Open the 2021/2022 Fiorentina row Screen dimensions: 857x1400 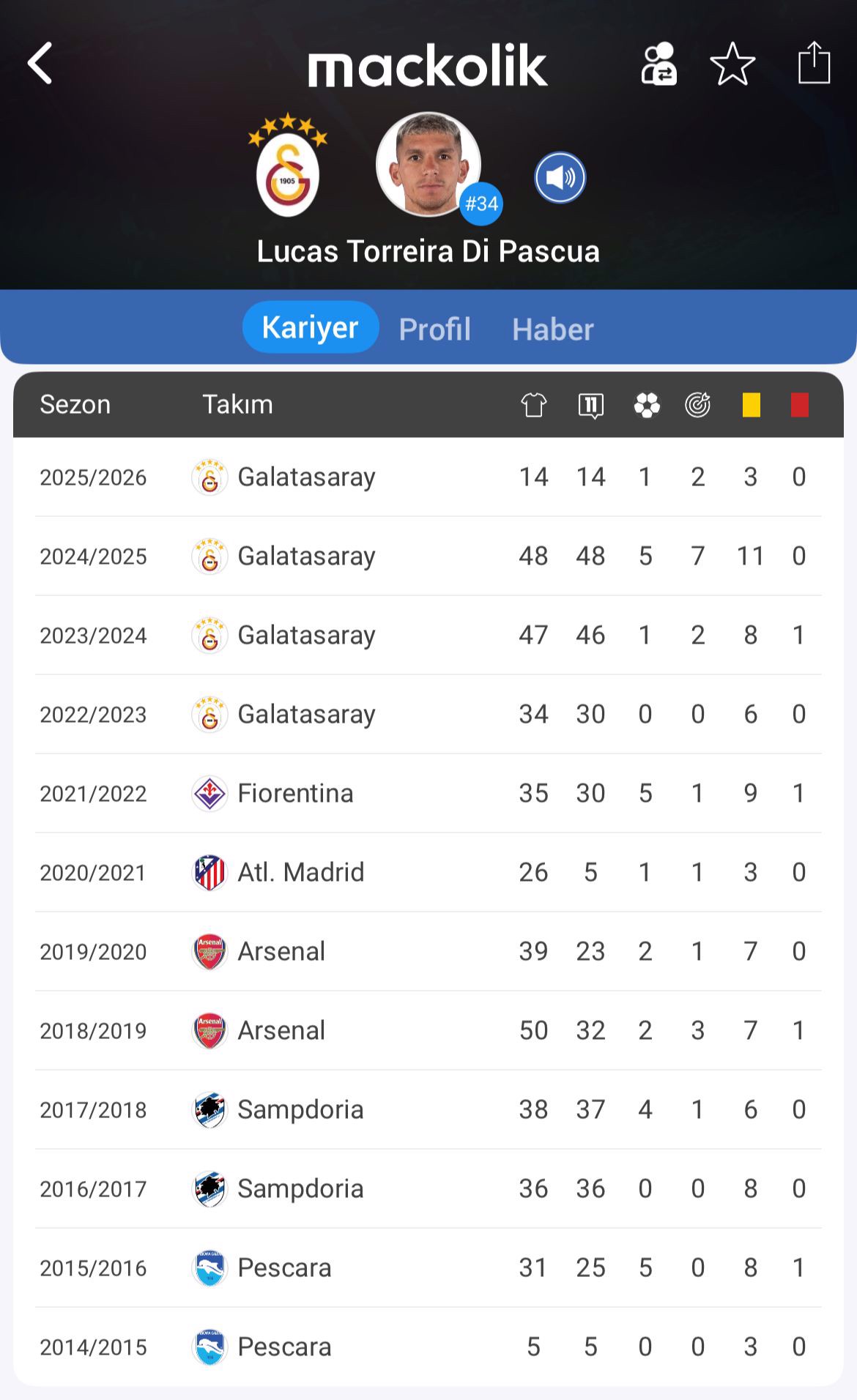428,793
